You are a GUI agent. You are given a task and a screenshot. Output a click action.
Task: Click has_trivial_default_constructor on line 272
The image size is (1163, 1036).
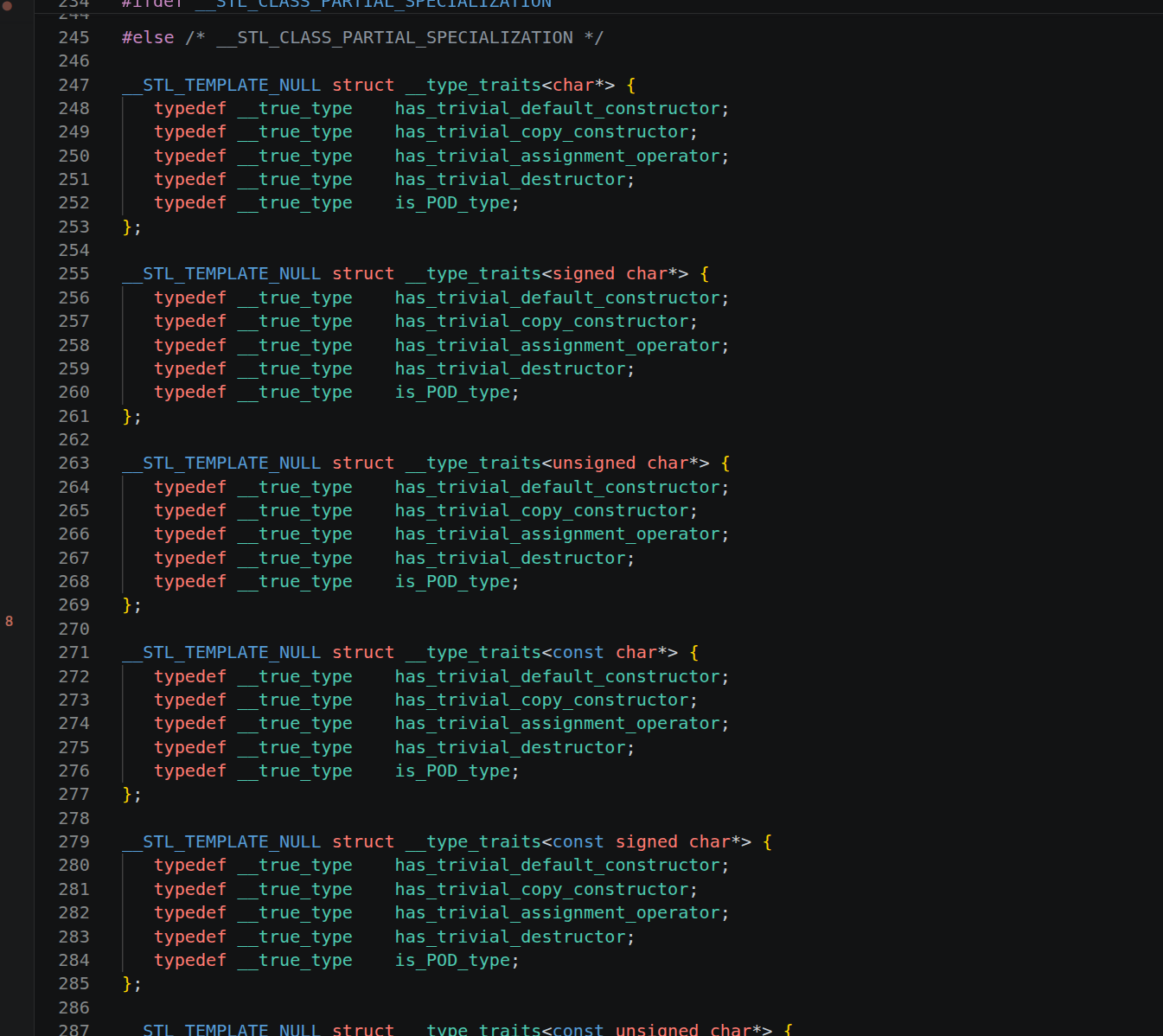[558, 677]
